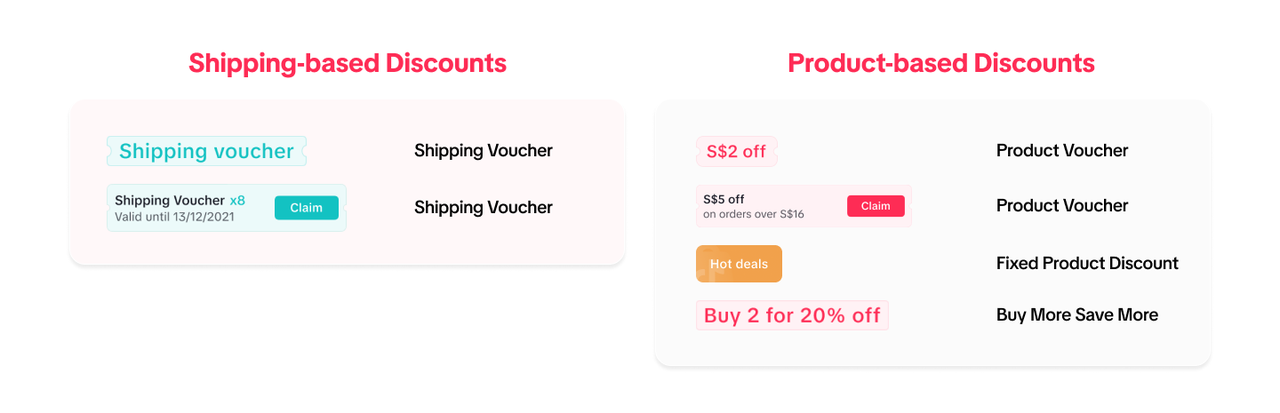Click 'Product Voucher' label beside the red Claim button
This screenshot has height=413, width=1280.
(1062, 206)
